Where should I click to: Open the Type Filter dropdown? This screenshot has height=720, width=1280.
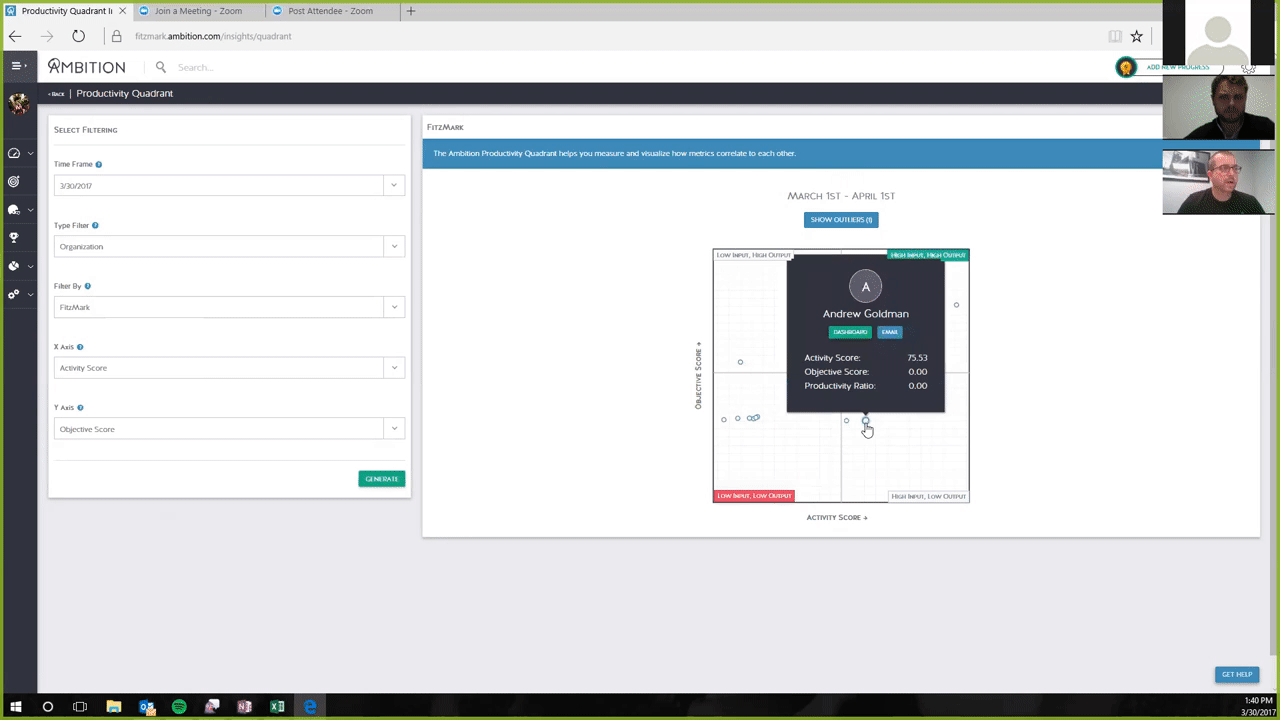tap(229, 246)
